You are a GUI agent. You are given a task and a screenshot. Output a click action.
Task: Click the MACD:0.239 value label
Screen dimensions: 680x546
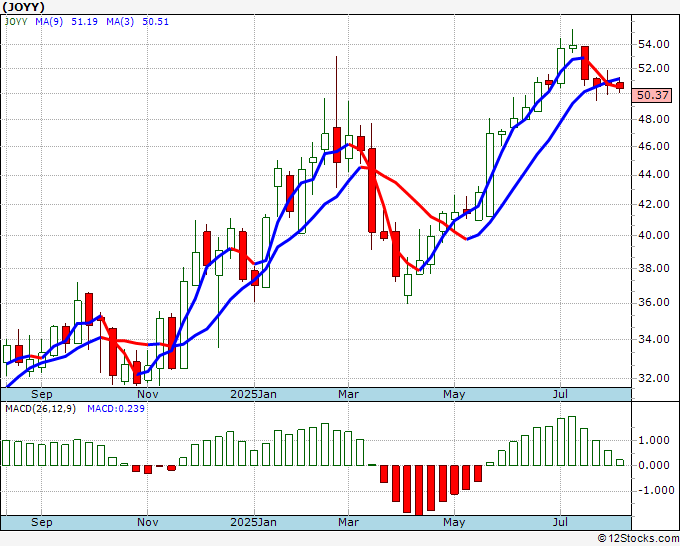click(116, 409)
